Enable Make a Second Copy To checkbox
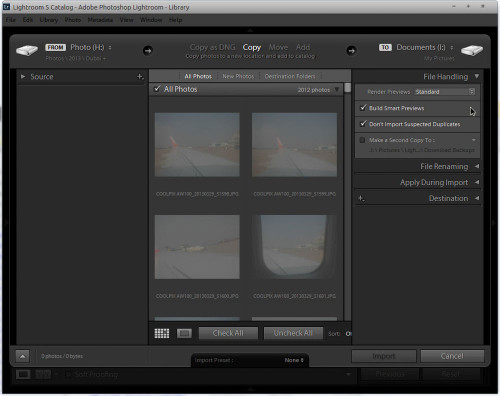 coord(362,140)
